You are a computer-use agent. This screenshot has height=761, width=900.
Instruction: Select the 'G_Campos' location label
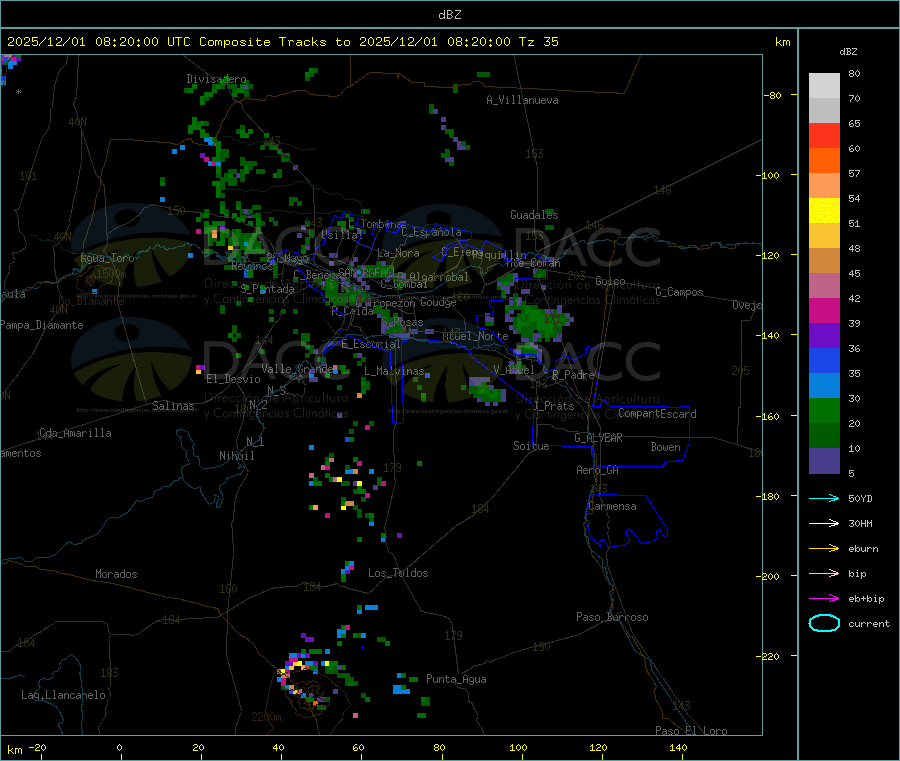tap(679, 292)
